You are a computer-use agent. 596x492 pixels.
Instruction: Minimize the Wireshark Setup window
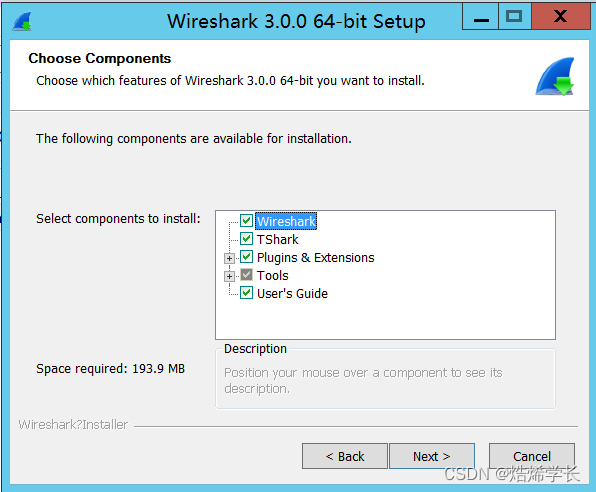click(x=480, y=16)
